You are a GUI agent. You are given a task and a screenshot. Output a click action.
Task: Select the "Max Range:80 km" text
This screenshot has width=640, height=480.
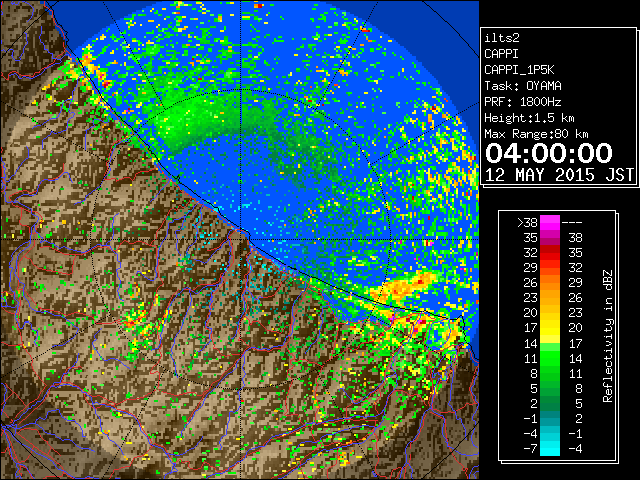point(536,134)
